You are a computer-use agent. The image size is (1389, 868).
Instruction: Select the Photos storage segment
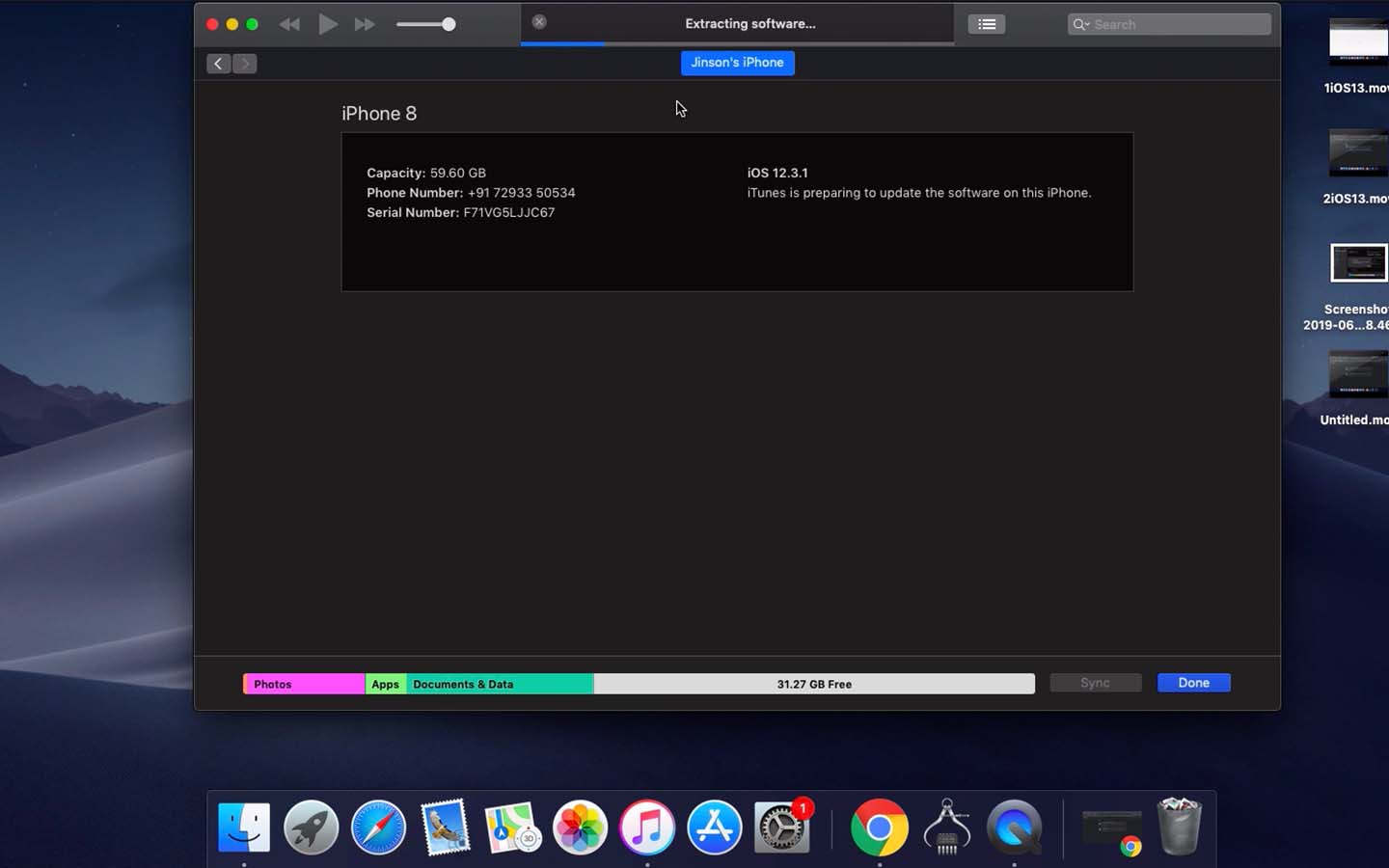coord(304,684)
